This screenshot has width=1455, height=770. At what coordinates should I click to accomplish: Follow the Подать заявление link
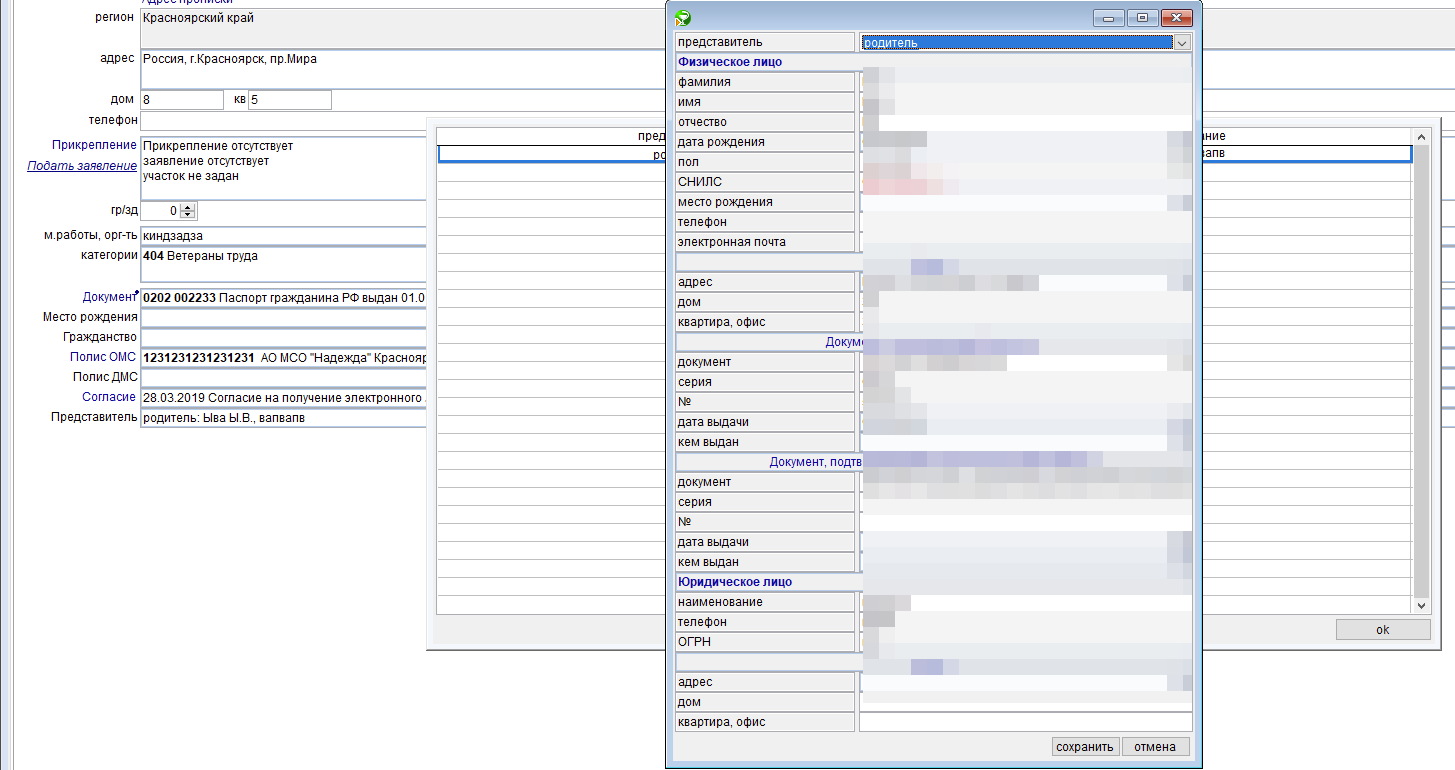coord(82,166)
